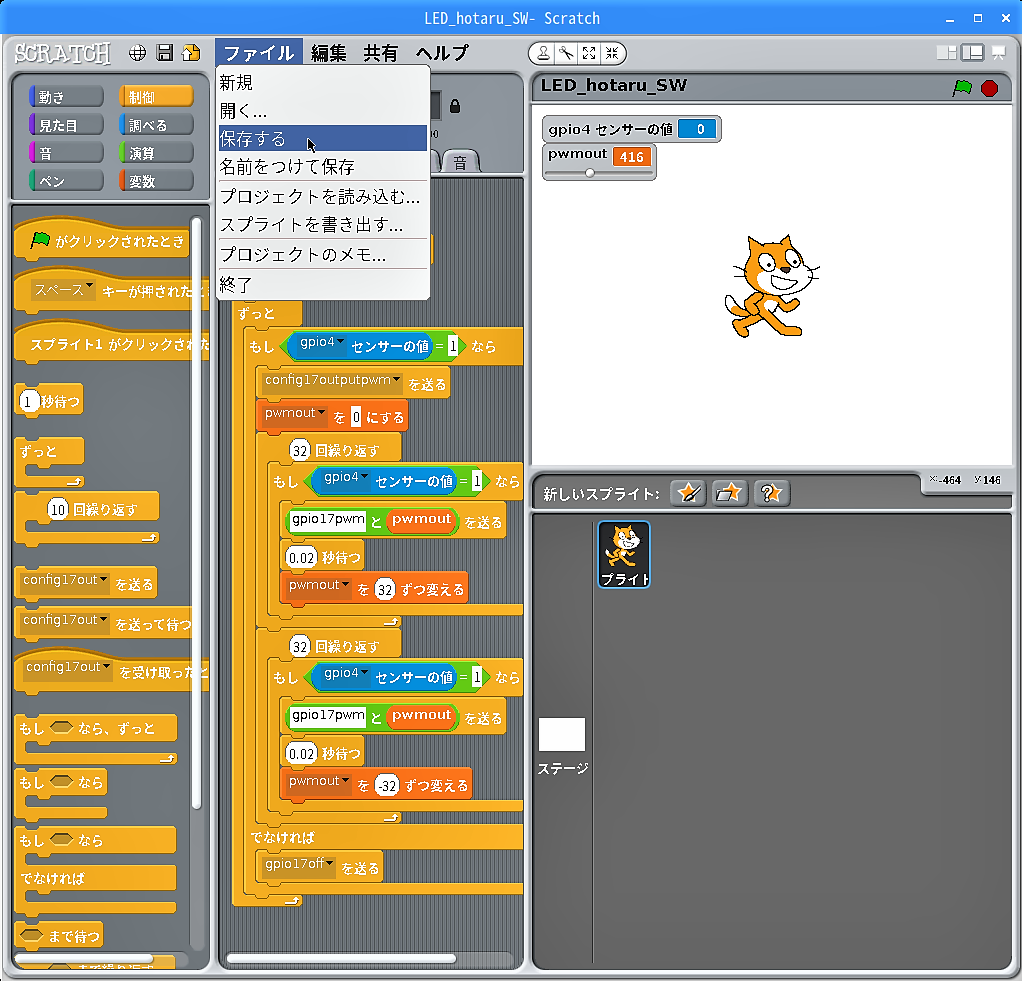Click the floppy disk save icon
This screenshot has width=1022, height=981.
(x=165, y=53)
